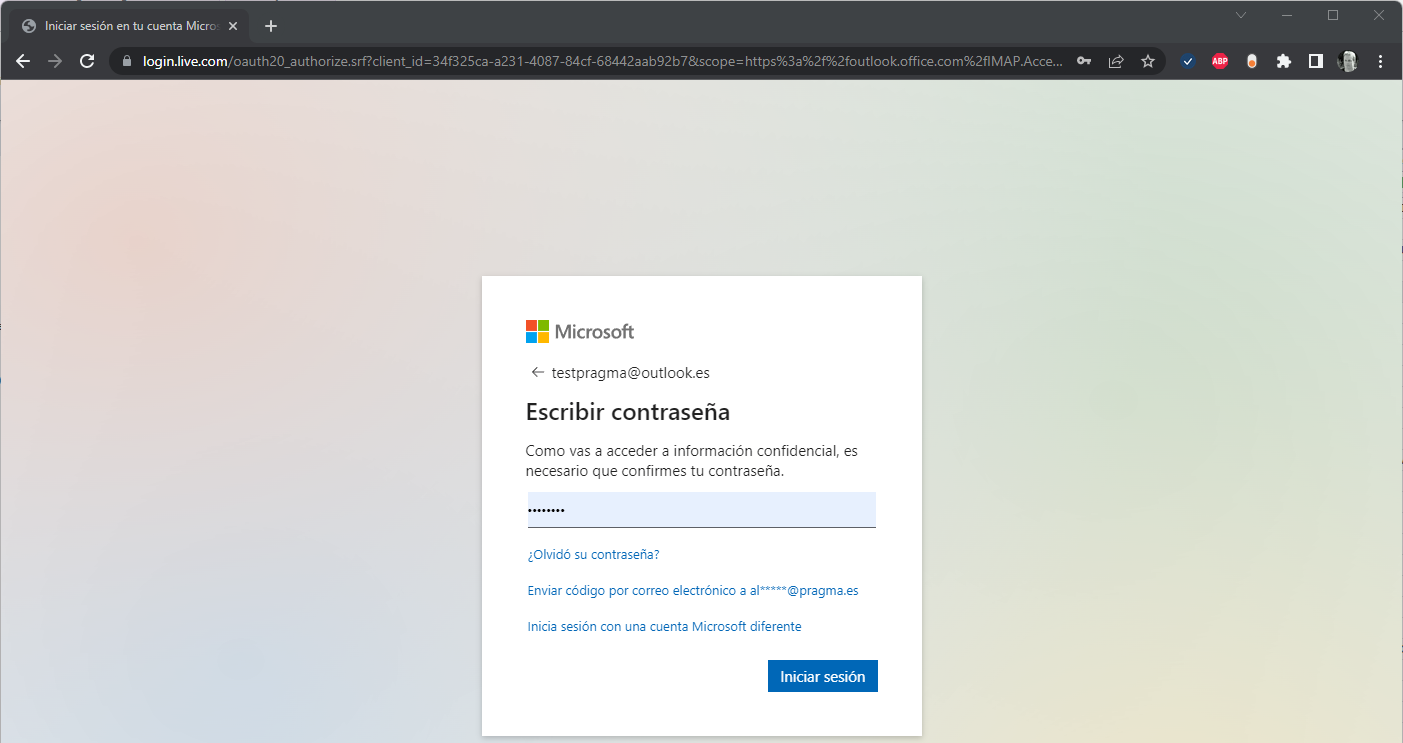
Task: Open the Chrome profile avatar
Action: point(1348,61)
